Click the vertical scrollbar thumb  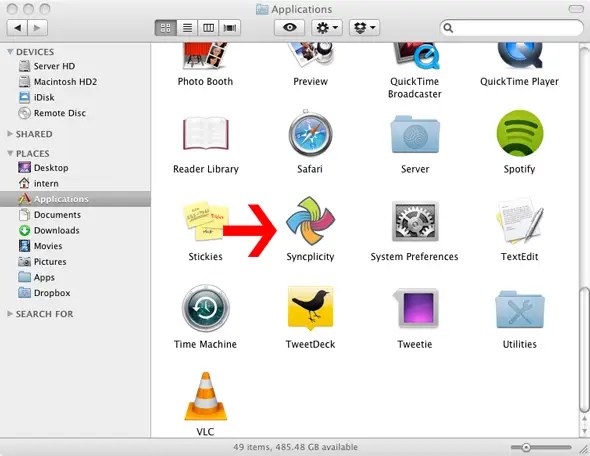[x=584, y=350]
